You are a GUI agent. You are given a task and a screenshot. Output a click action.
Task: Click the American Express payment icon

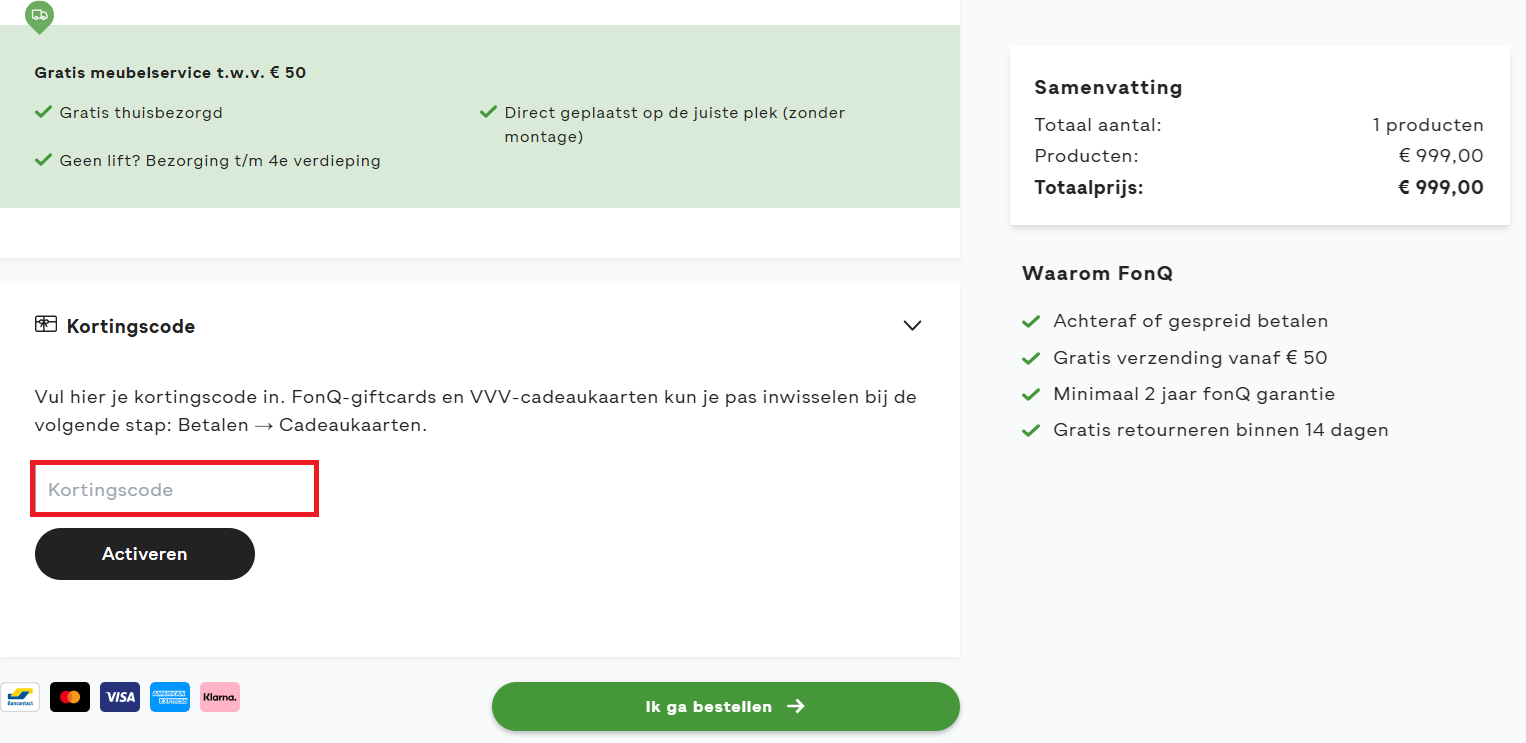pos(169,696)
